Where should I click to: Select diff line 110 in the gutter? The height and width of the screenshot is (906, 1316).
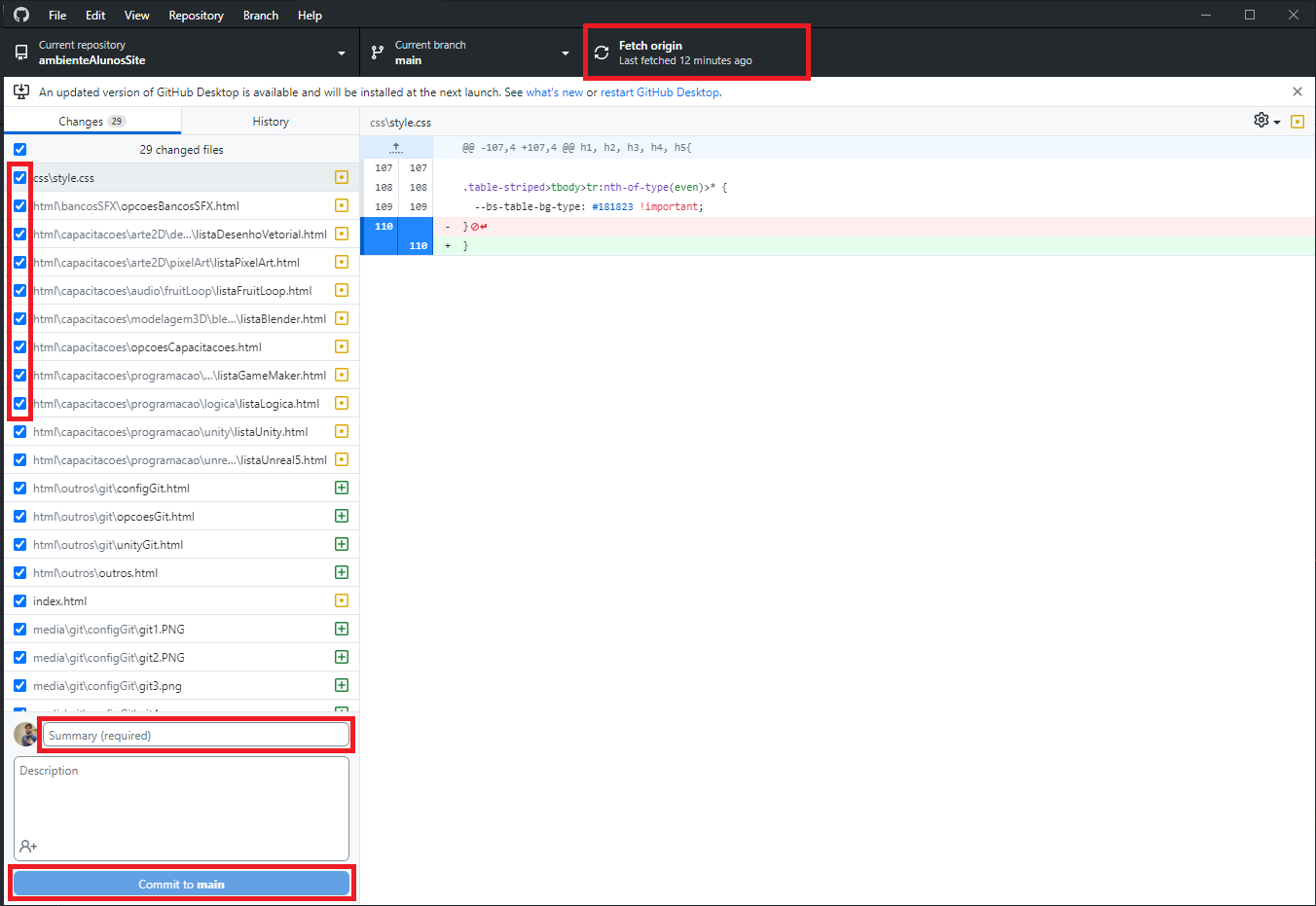pos(384,227)
